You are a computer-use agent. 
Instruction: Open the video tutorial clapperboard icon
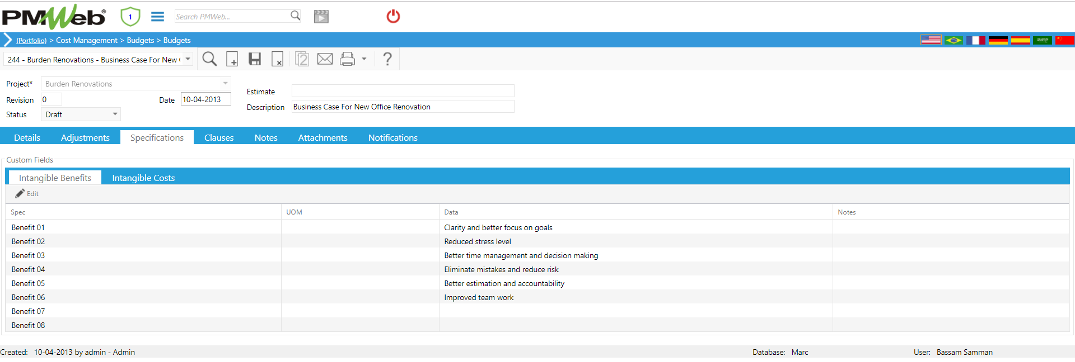322,16
